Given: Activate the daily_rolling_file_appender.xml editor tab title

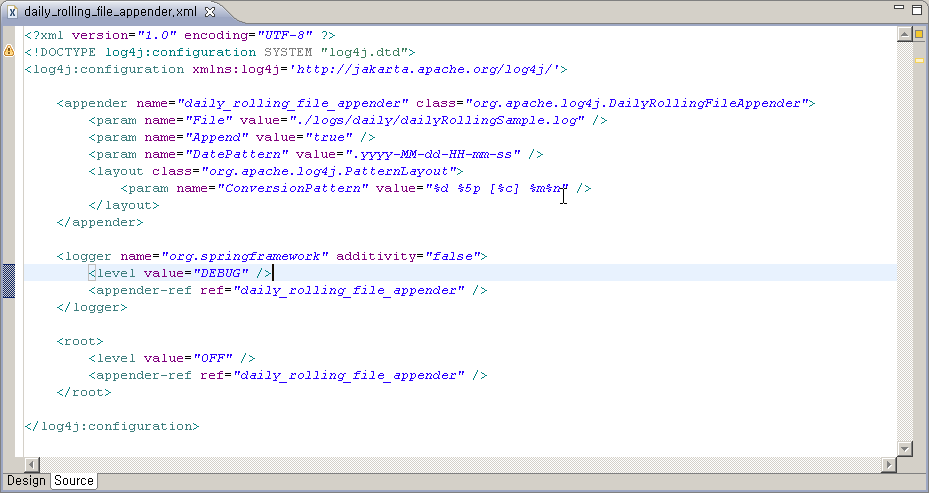Looking at the screenshot, I should (110, 13).
